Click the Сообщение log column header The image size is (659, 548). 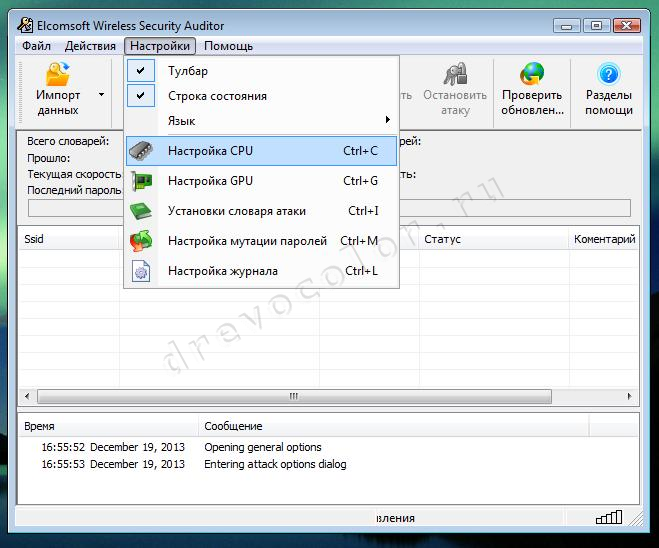pyautogui.click(x=233, y=426)
